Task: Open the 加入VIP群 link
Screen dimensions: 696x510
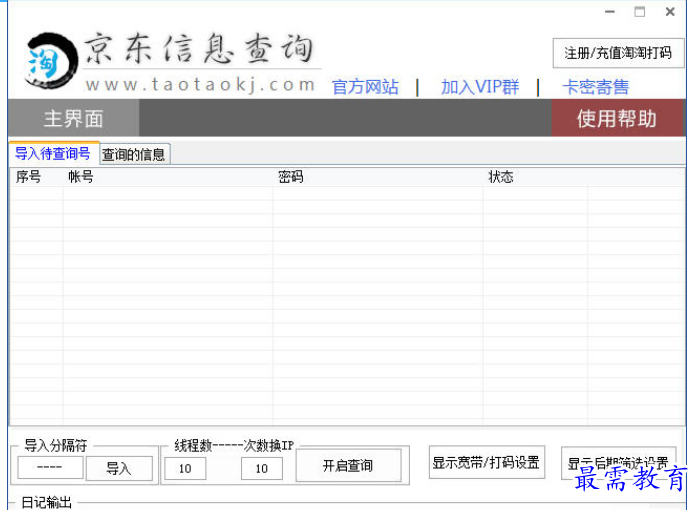Action: (480, 87)
